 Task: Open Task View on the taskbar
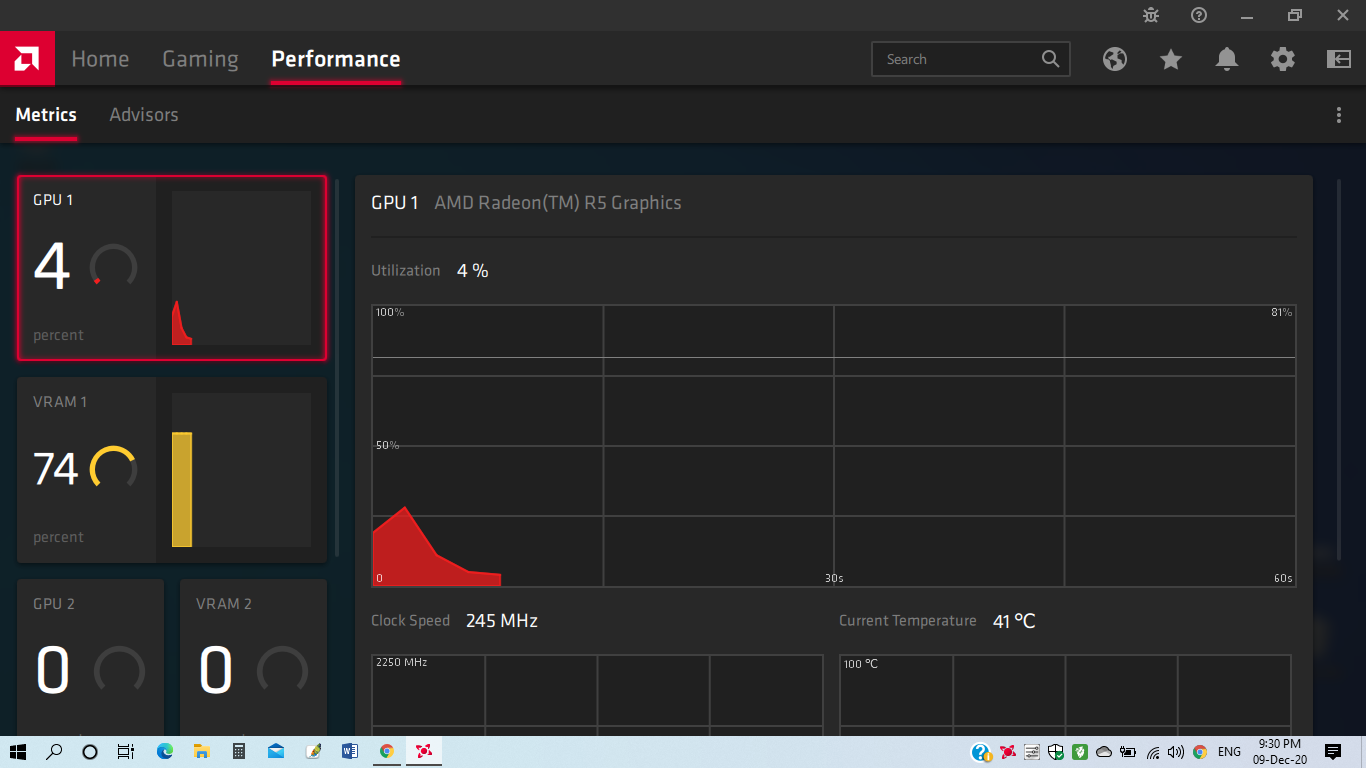tap(126, 752)
